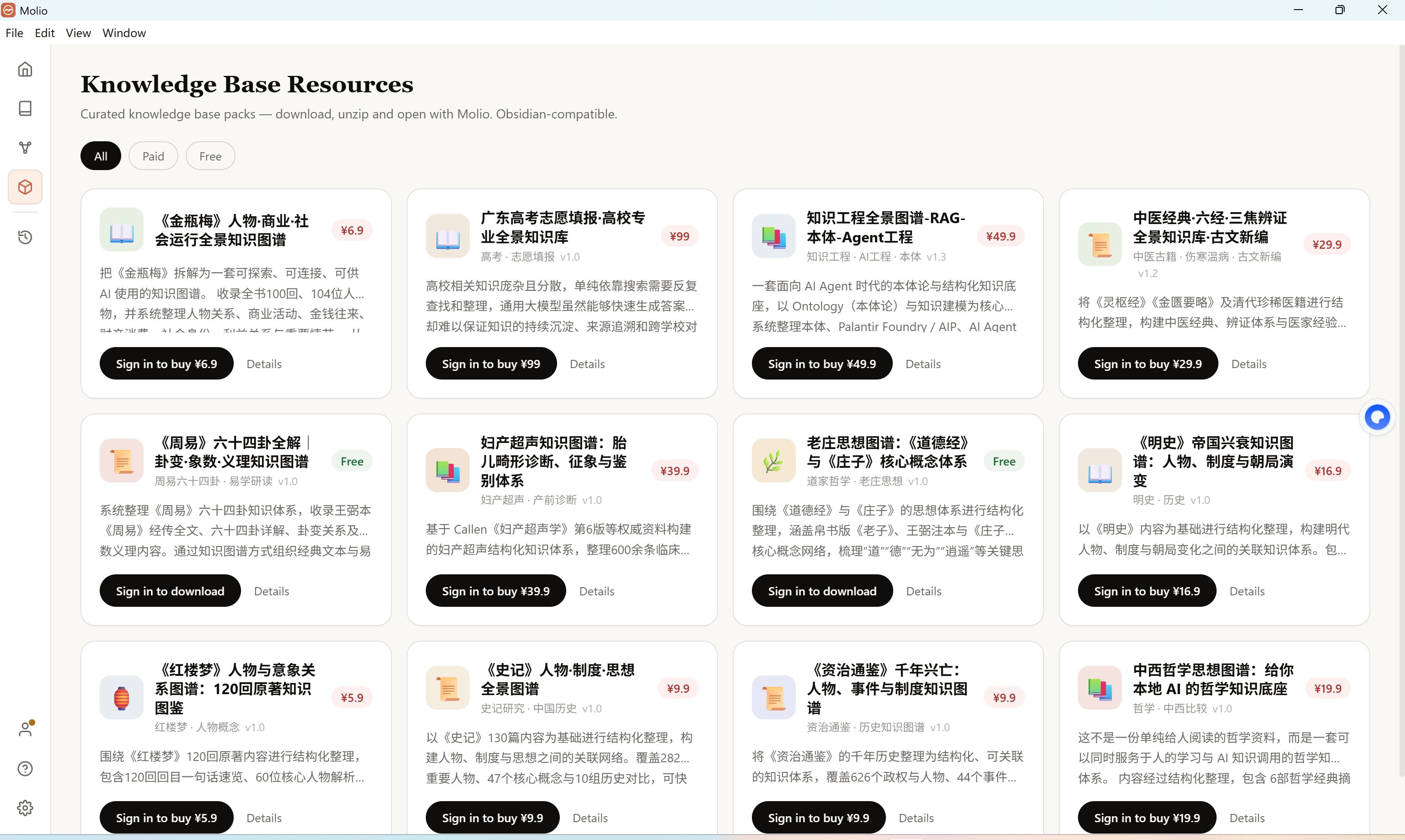This screenshot has width=1405, height=840.
Task: Select the Free filter pill
Action: pos(210,155)
